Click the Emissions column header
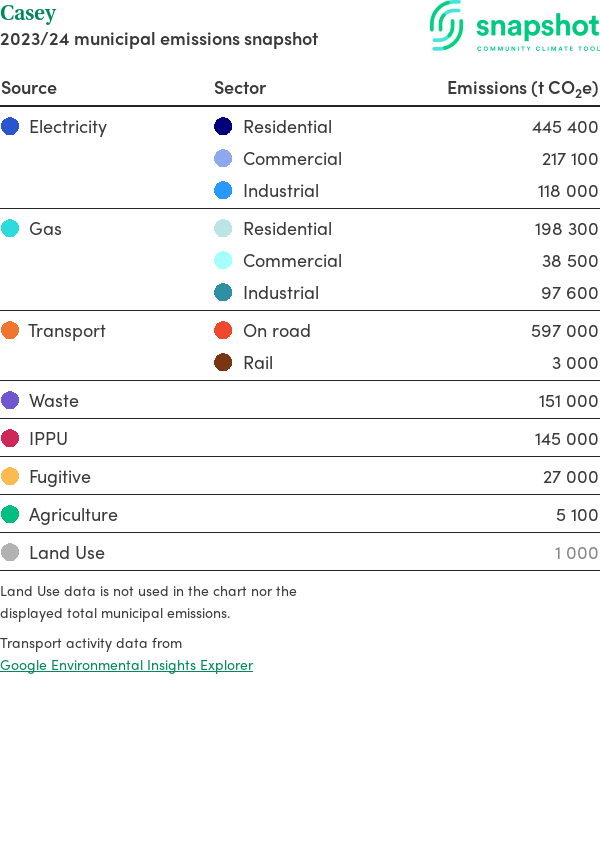The width and height of the screenshot is (600, 850). 522,88
